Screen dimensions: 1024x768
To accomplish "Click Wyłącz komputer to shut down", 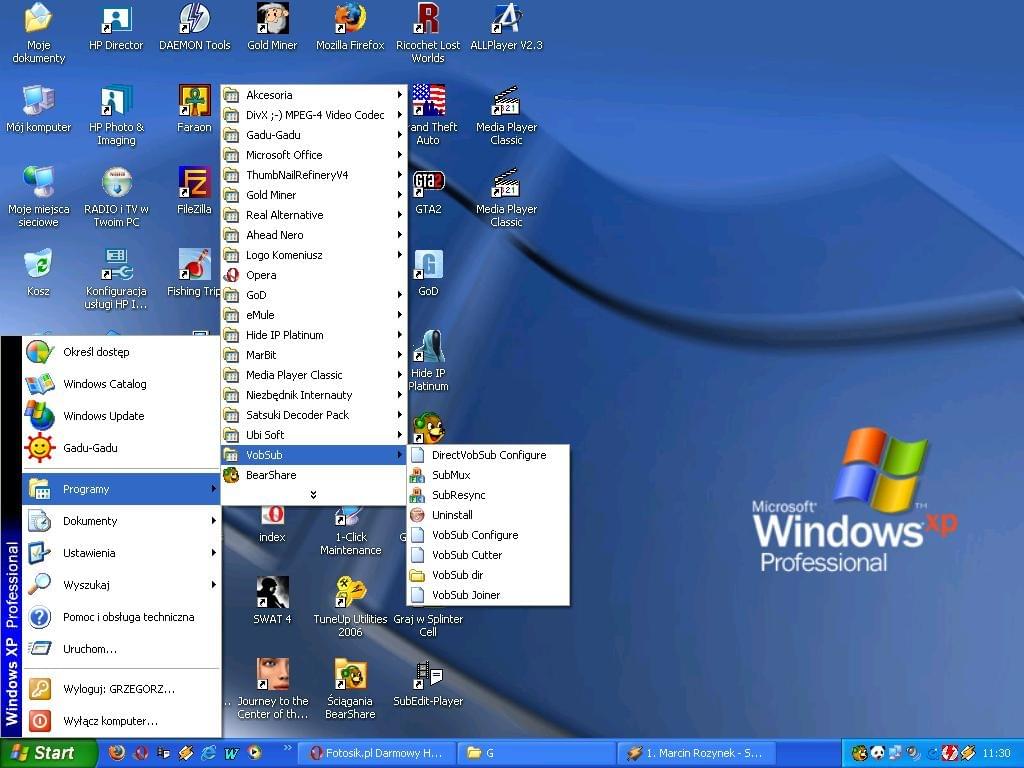I will coord(110,721).
